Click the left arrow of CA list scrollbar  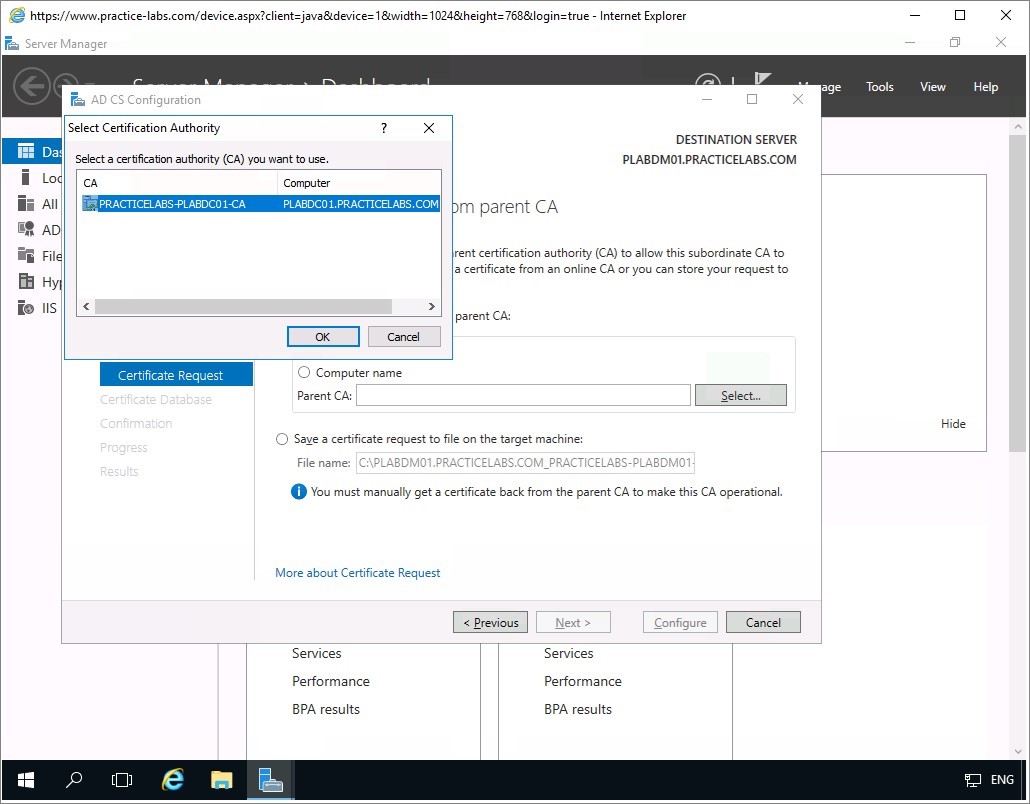[x=86, y=306]
